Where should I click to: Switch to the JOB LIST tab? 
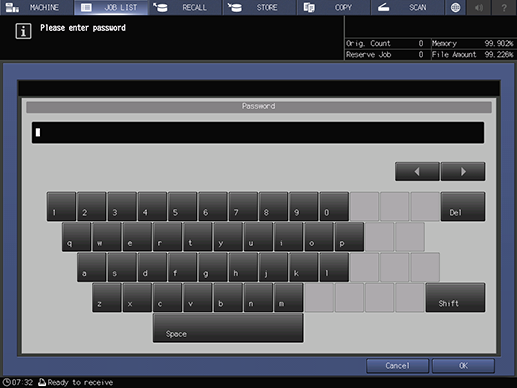coord(111,7)
